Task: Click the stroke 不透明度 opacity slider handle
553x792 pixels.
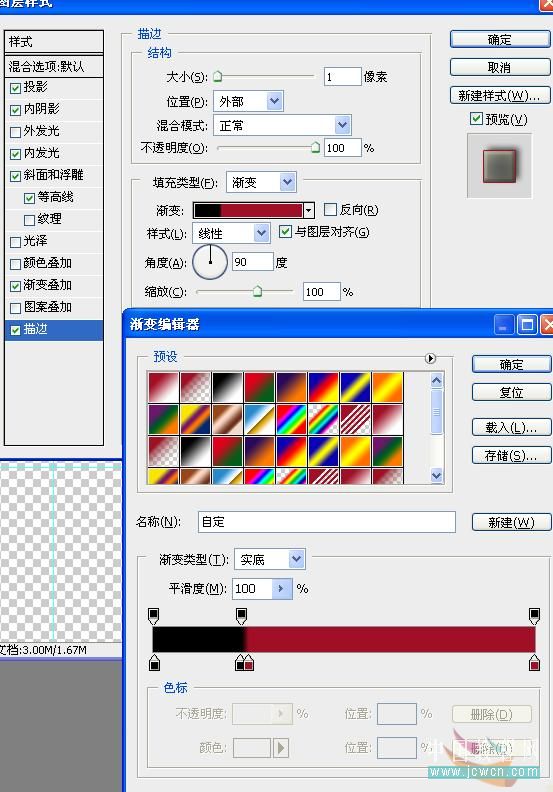Action: (x=315, y=147)
